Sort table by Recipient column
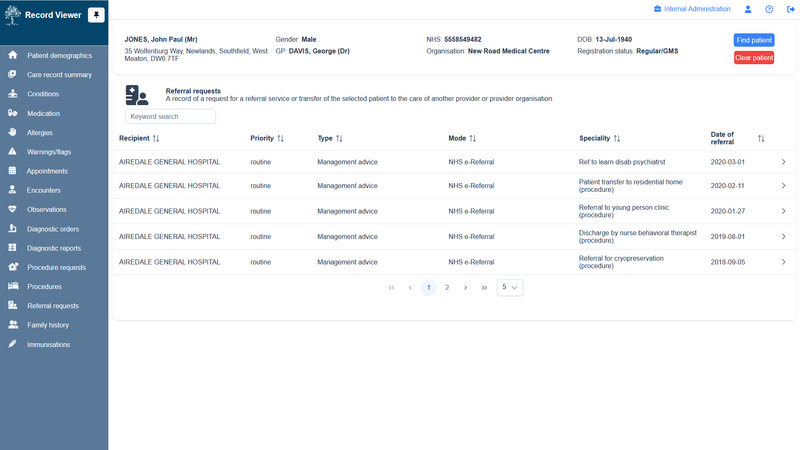 tap(156, 138)
